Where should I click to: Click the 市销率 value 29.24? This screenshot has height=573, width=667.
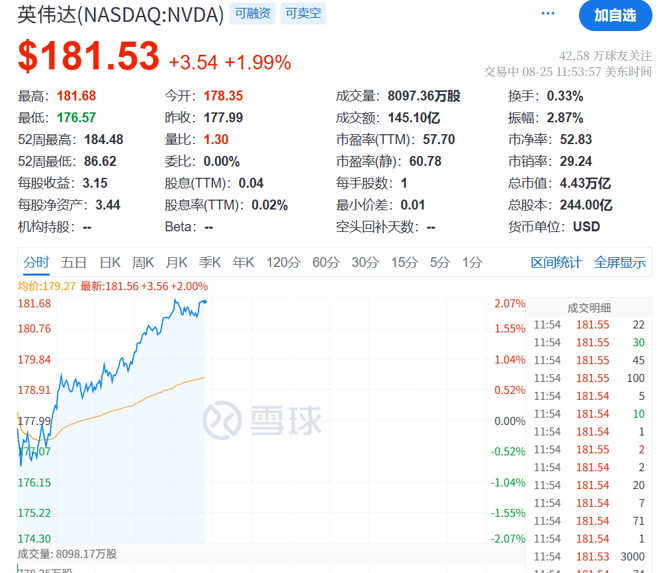(x=576, y=161)
